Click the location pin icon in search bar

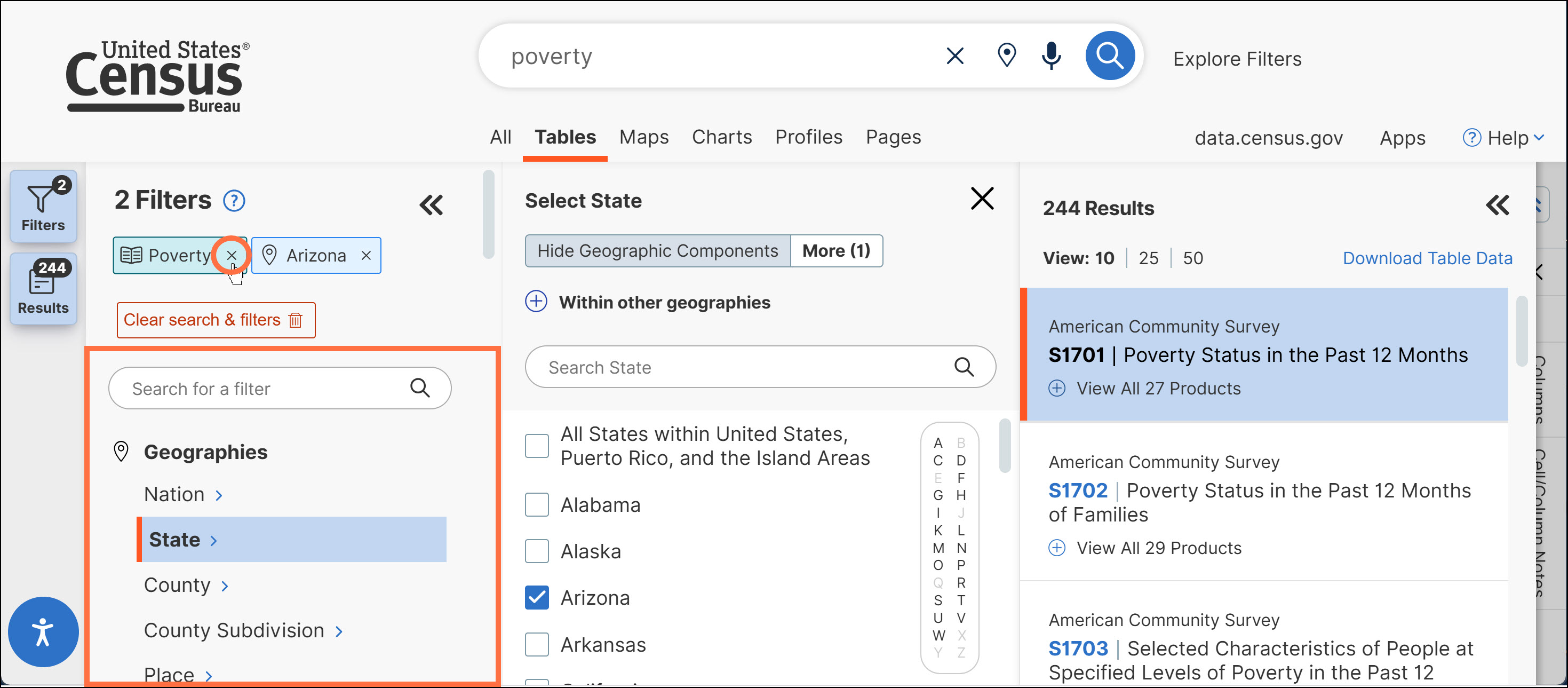[1006, 56]
